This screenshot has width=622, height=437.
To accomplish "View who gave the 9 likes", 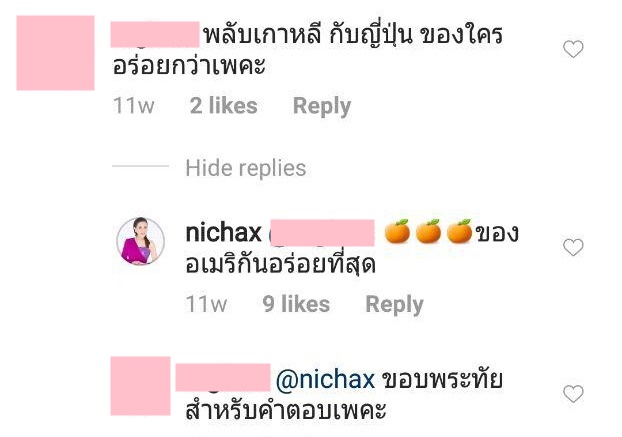I will [x=296, y=304].
